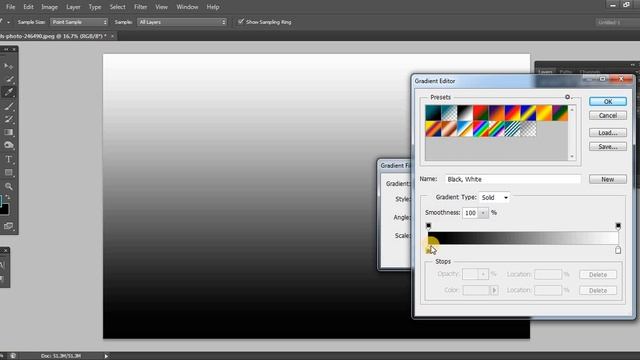
Task: Click the gradient preview bar
Action: coord(523,238)
